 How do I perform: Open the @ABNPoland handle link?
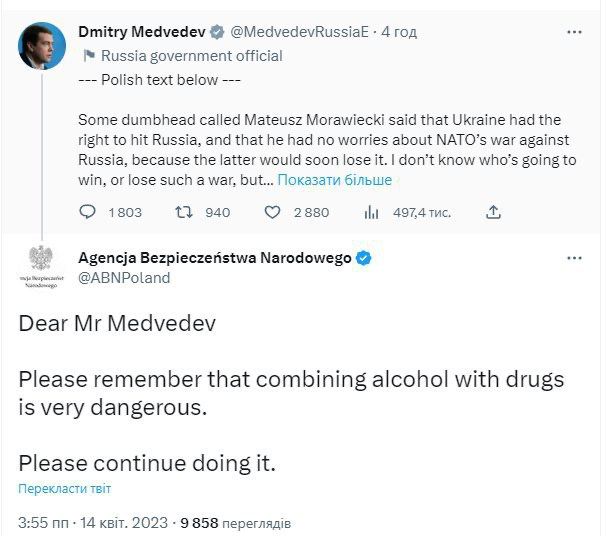pyautogui.click(x=124, y=278)
